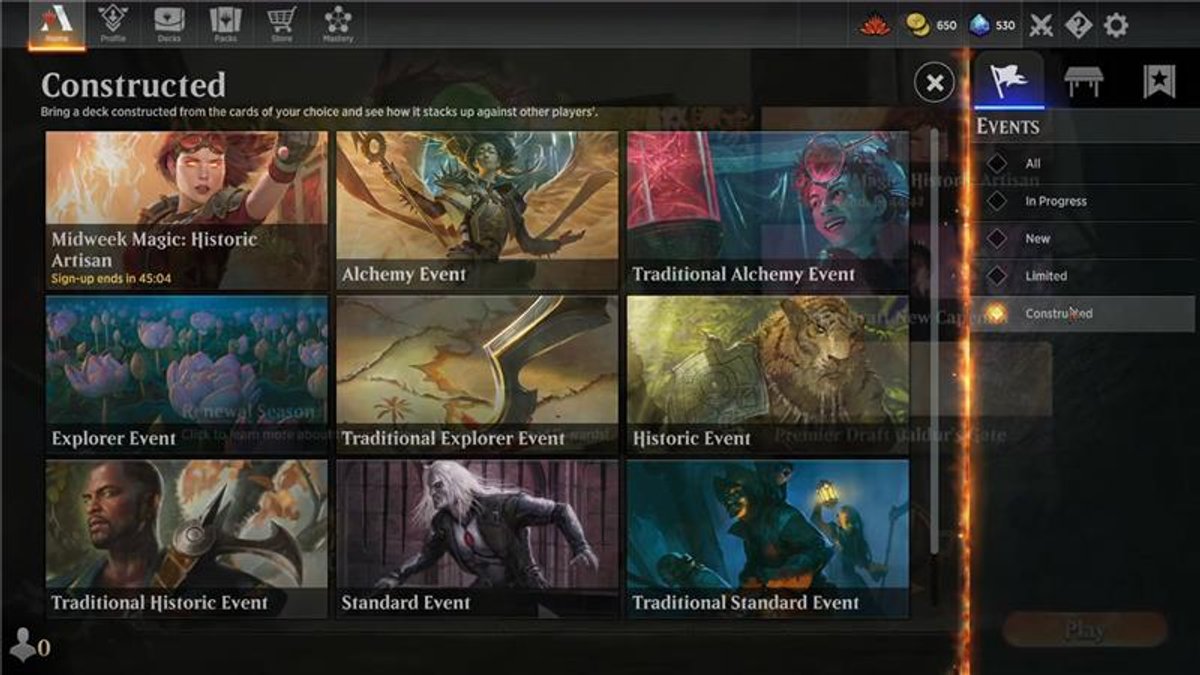
Task: Open the crossed swords icon
Action: tap(1042, 25)
